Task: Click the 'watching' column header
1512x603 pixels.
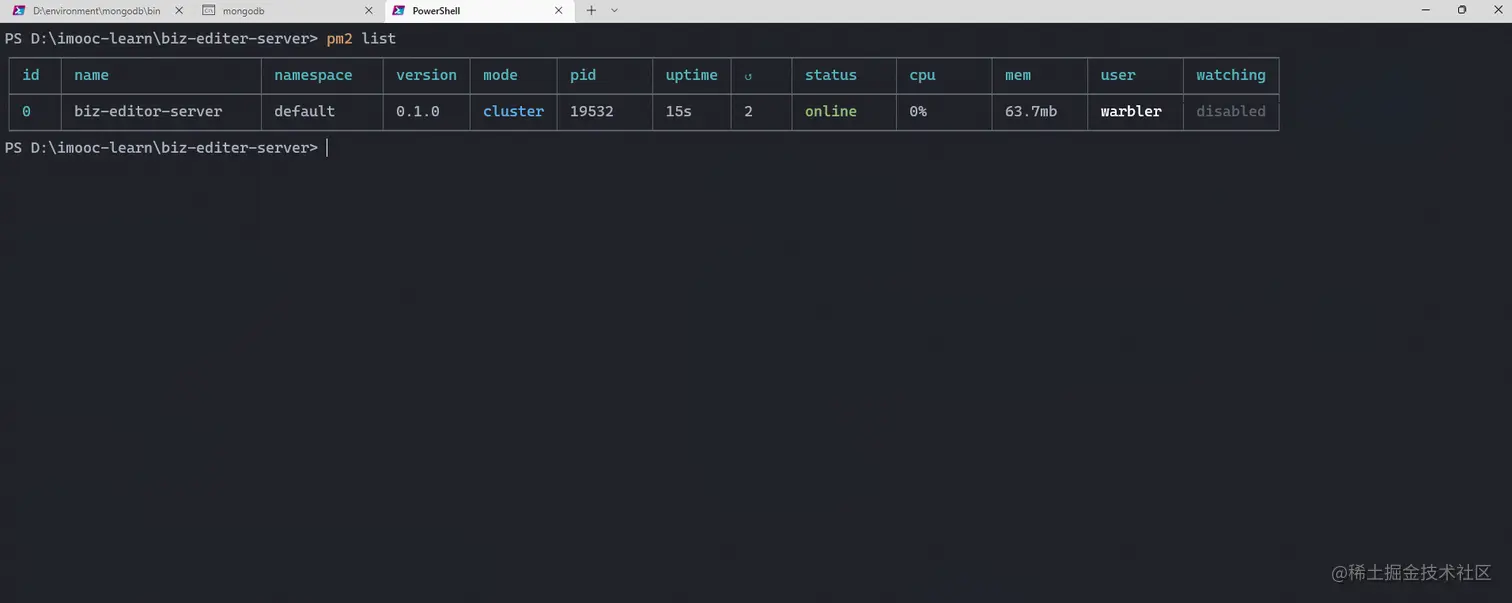Action: (1231, 75)
